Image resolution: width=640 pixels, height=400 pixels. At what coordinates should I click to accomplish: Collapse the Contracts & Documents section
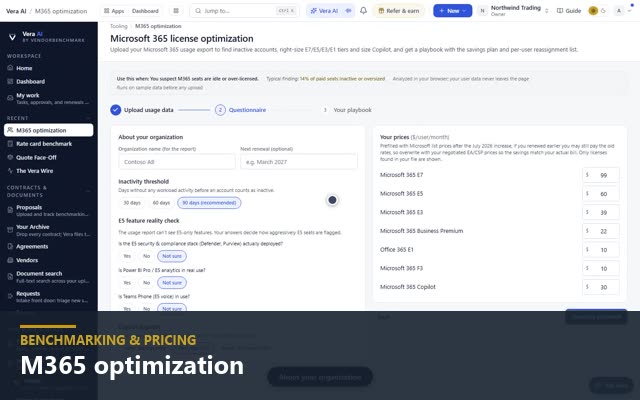point(88,191)
